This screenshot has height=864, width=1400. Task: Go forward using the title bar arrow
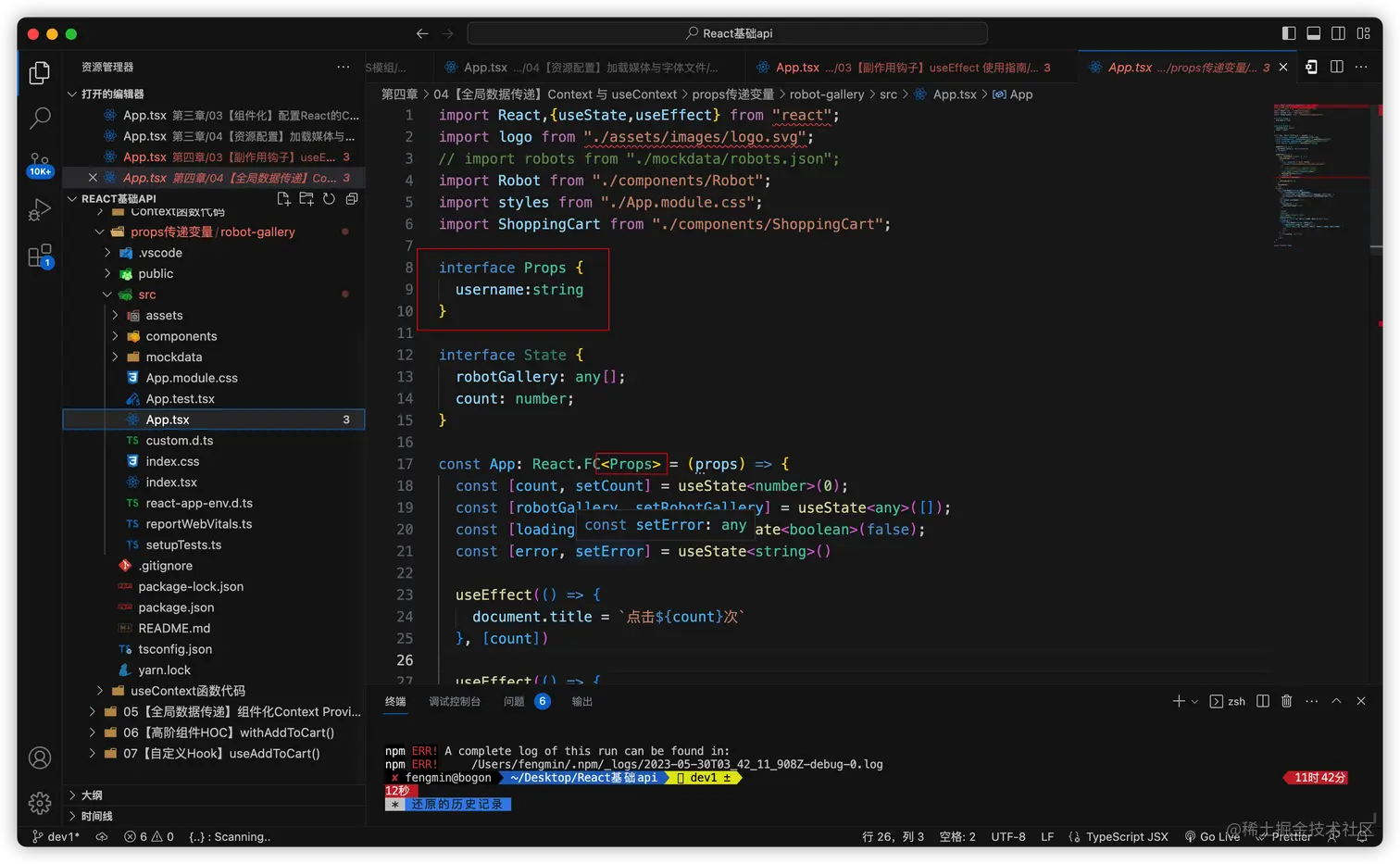pyautogui.click(x=447, y=33)
